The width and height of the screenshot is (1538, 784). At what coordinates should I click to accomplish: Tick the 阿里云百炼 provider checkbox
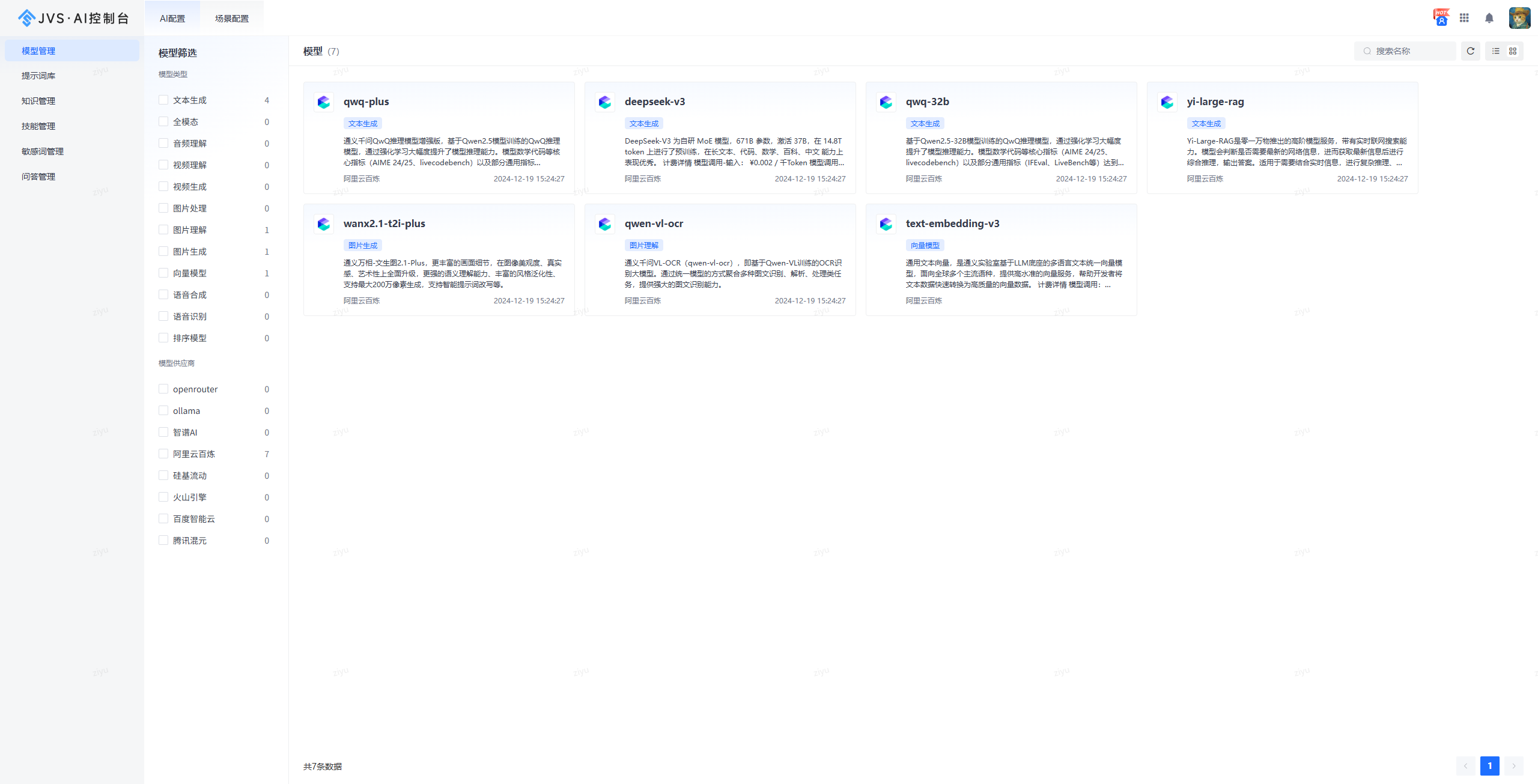[x=163, y=454]
